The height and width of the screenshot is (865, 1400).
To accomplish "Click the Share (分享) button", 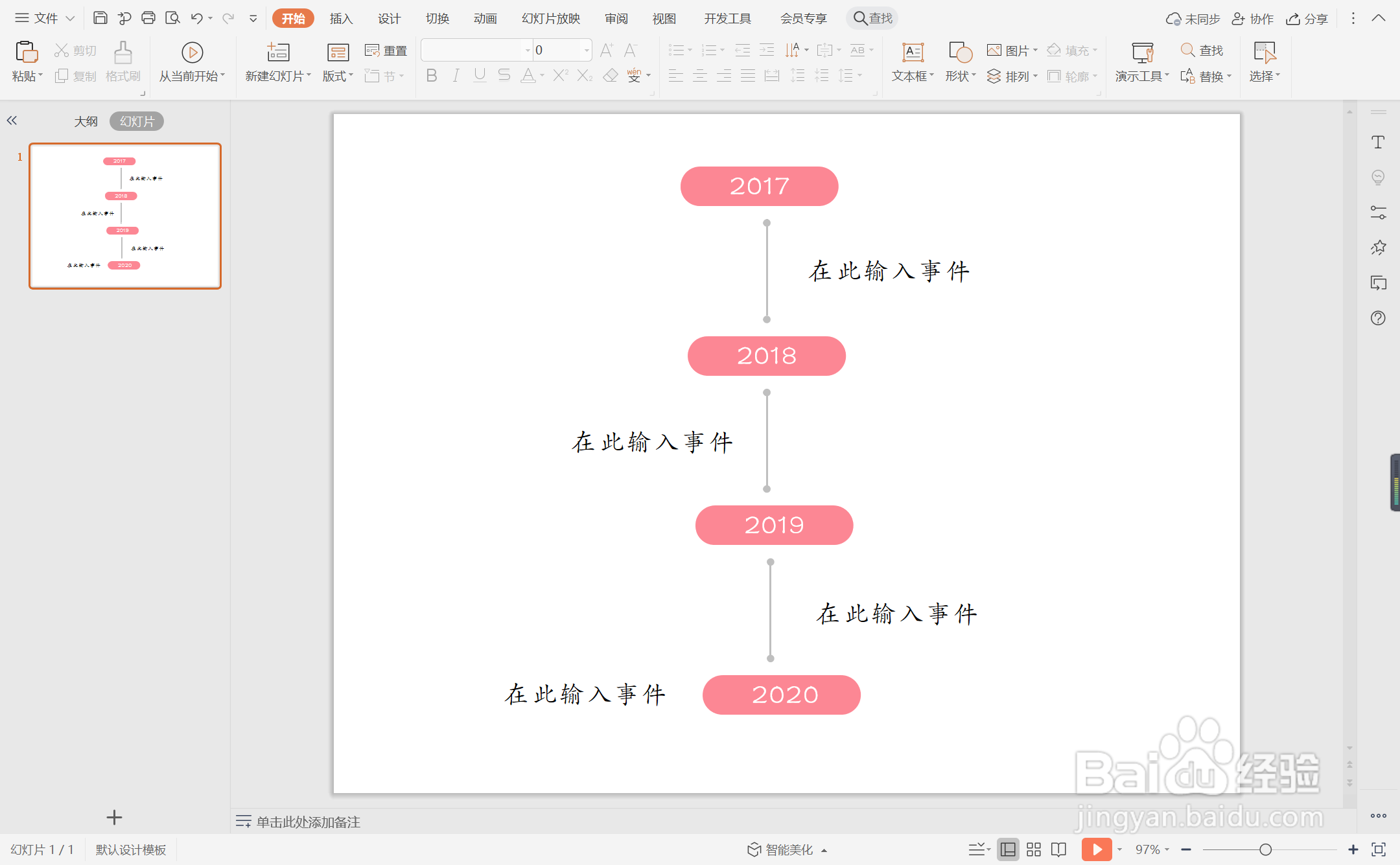I will point(1307,18).
